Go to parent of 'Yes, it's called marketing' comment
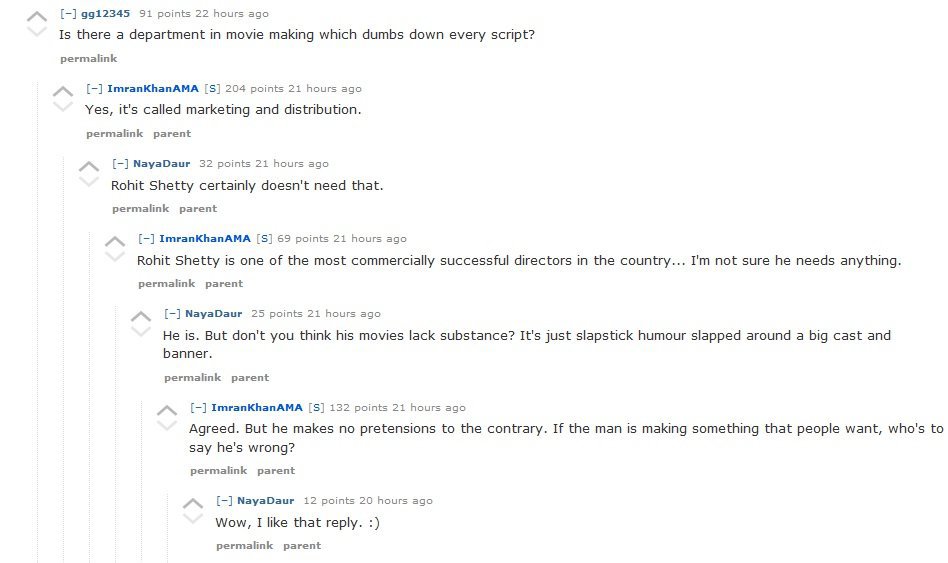 [172, 133]
